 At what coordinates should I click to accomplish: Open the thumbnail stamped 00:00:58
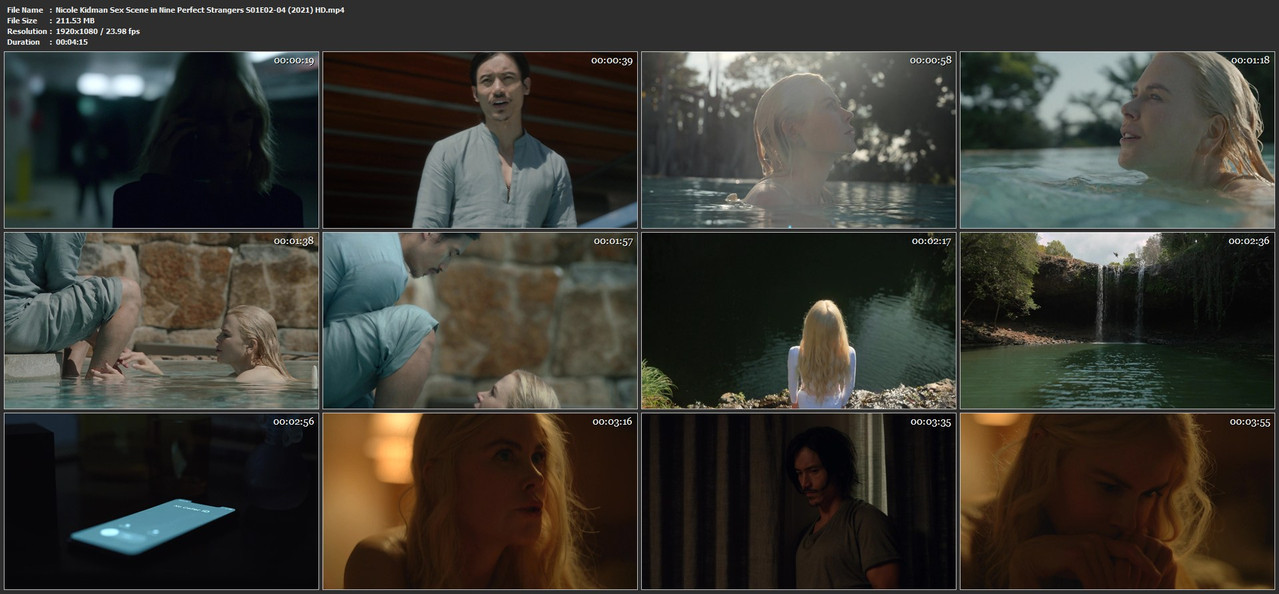pos(798,140)
